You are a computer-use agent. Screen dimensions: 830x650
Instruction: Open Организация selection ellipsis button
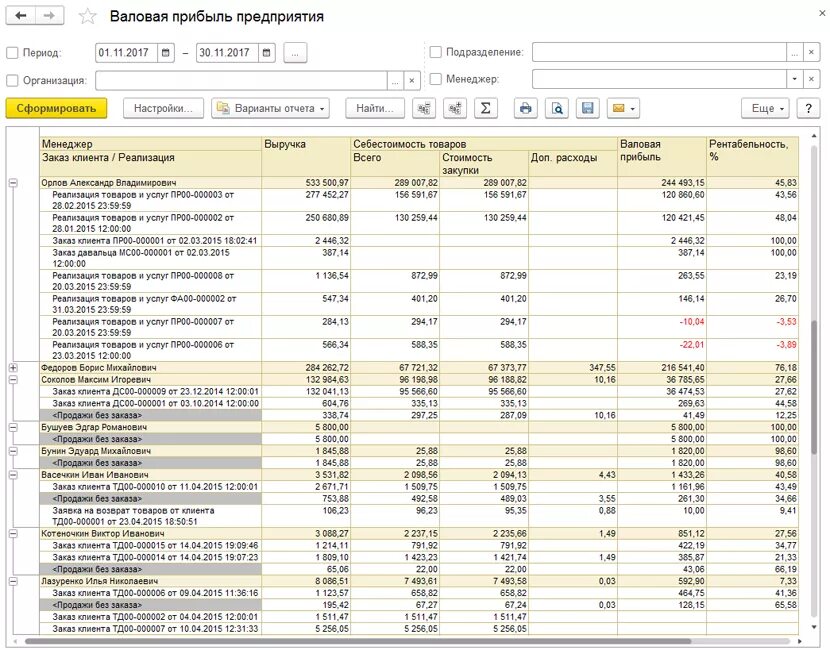click(x=395, y=80)
